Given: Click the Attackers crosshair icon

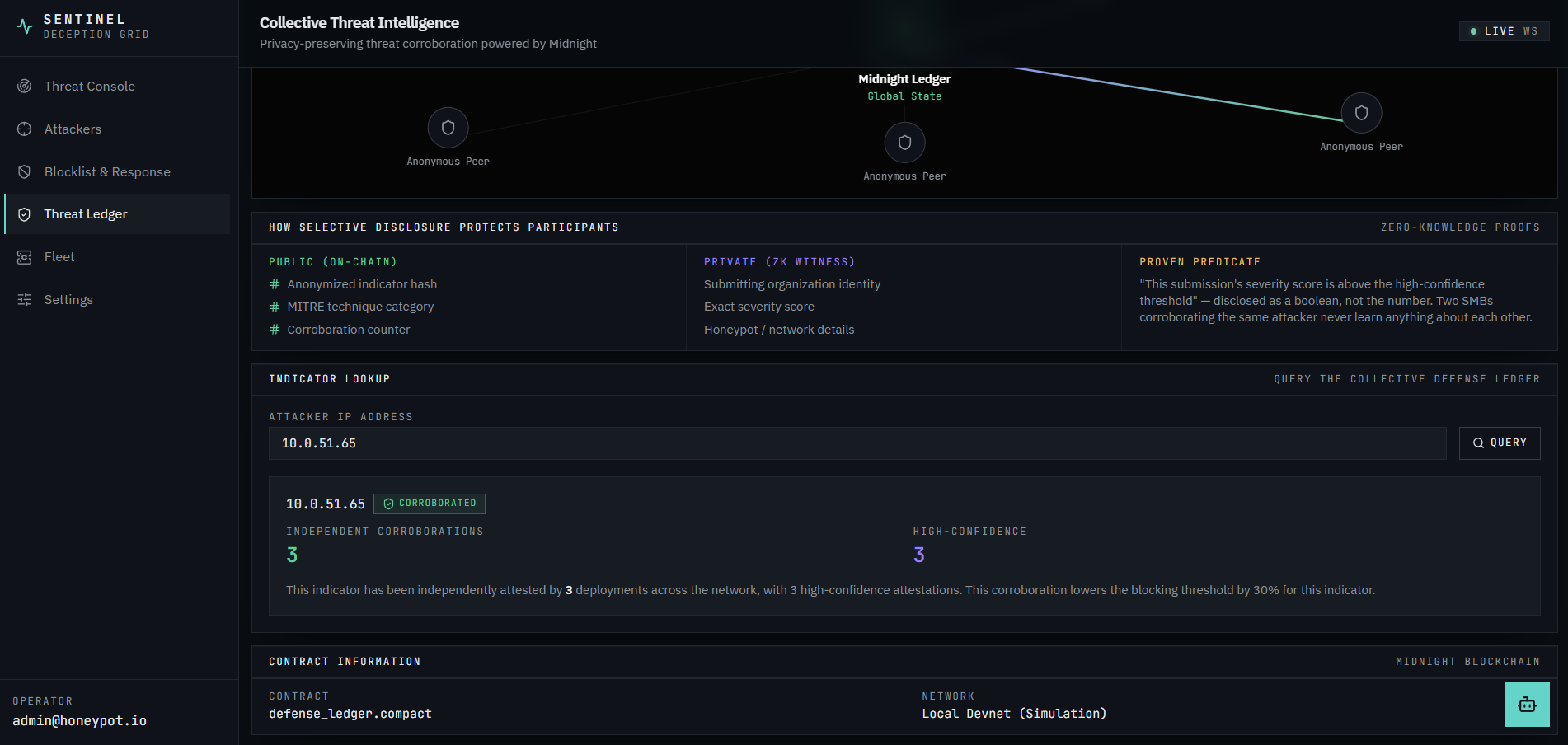Looking at the screenshot, I should (25, 129).
